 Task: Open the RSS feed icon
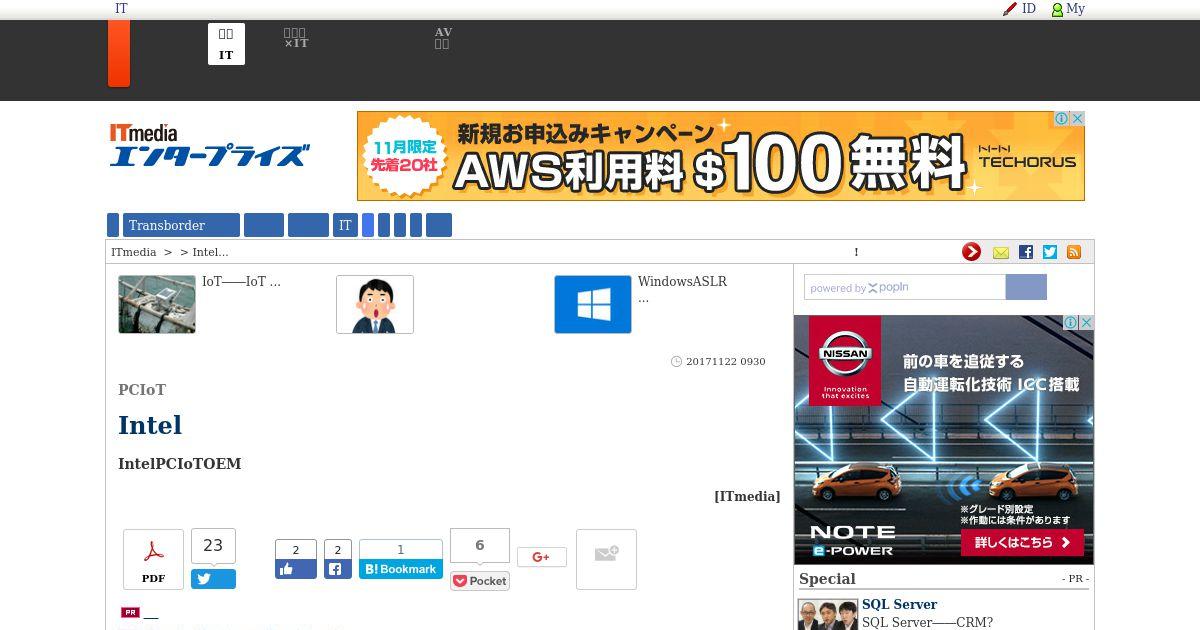pyautogui.click(x=1074, y=253)
